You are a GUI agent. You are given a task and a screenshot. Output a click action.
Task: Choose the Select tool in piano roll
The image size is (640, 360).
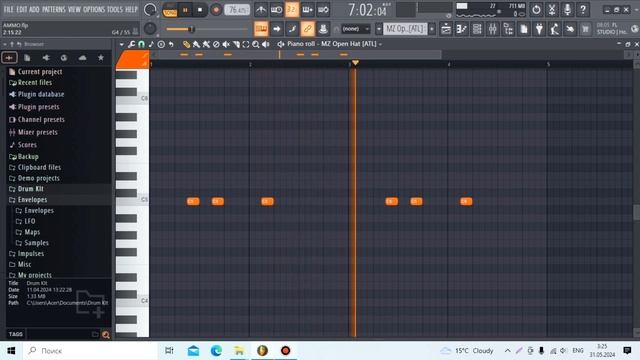[246, 44]
